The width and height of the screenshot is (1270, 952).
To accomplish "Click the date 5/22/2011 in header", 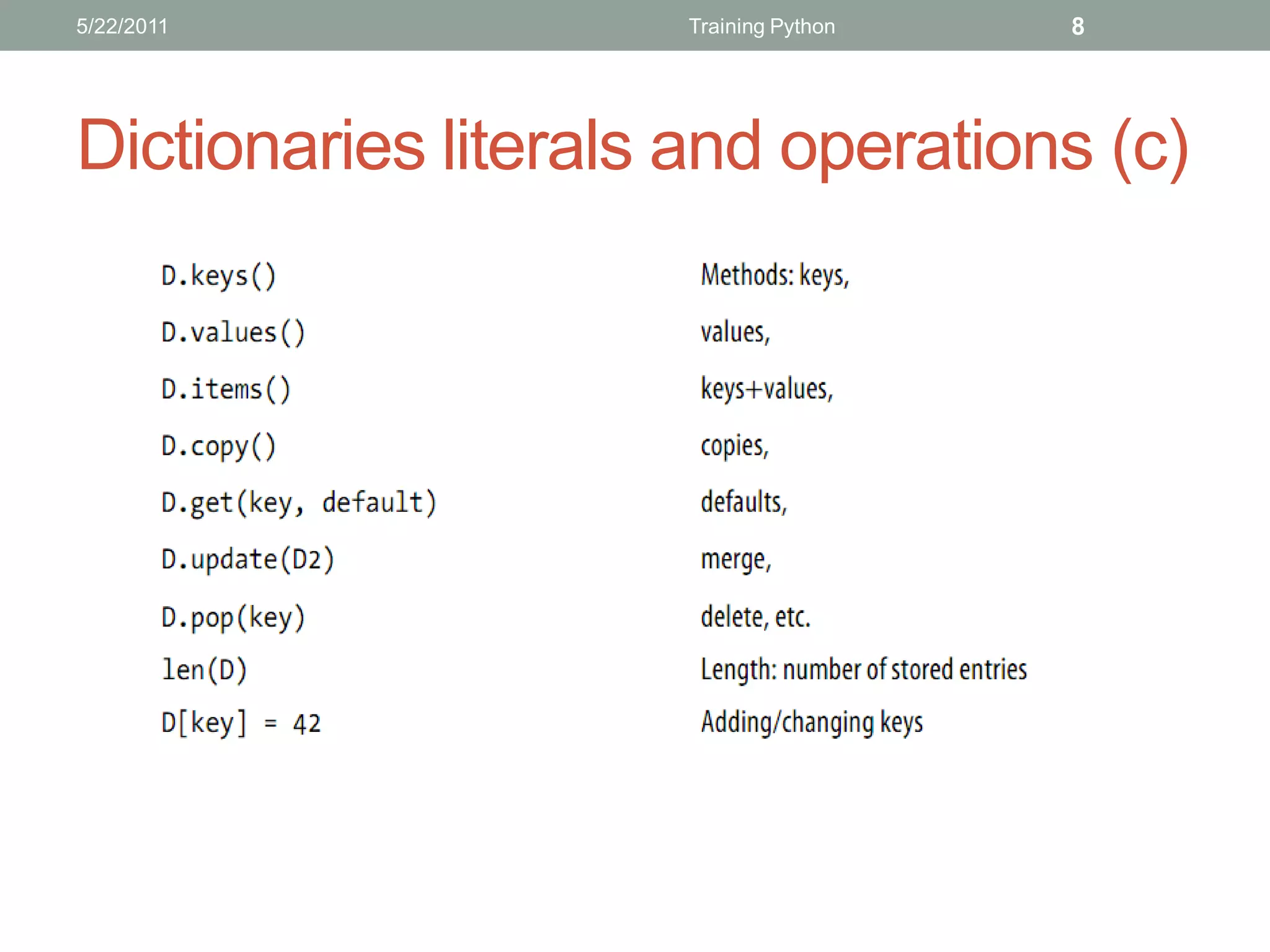I will [x=122, y=27].
